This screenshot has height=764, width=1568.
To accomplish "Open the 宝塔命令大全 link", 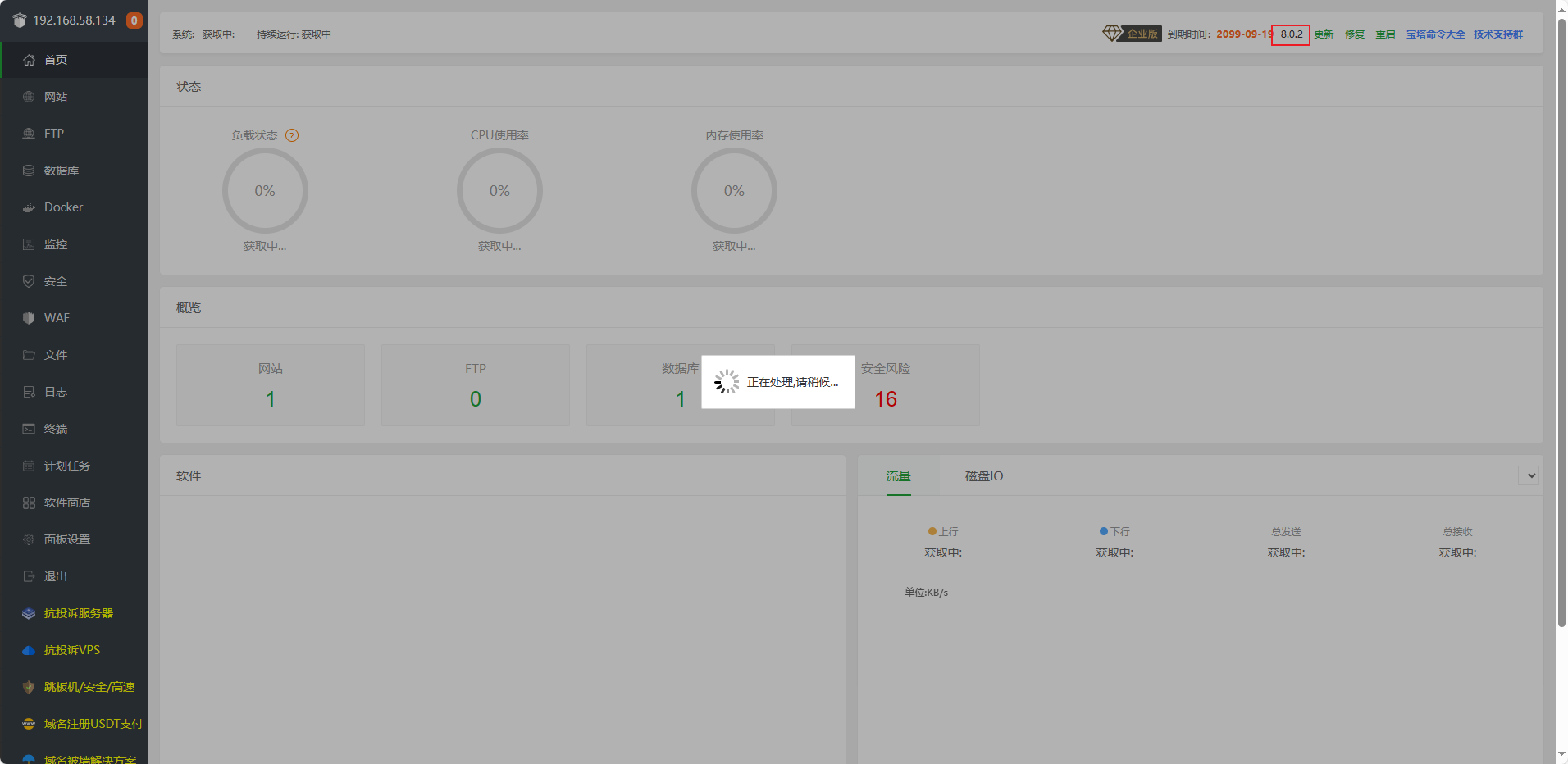I will [1435, 34].
